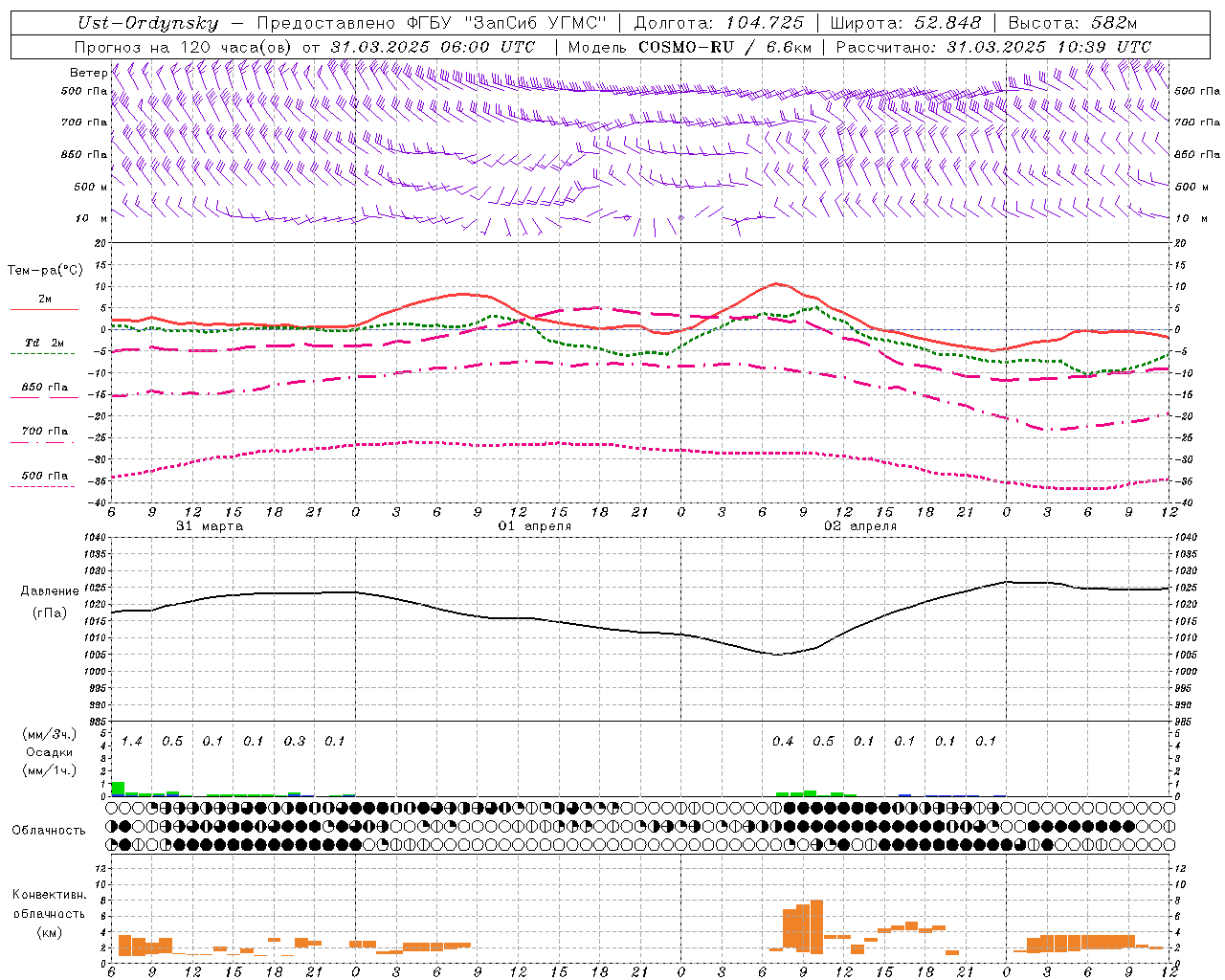Click "500 м" on left wind axis

click(91, 188)
